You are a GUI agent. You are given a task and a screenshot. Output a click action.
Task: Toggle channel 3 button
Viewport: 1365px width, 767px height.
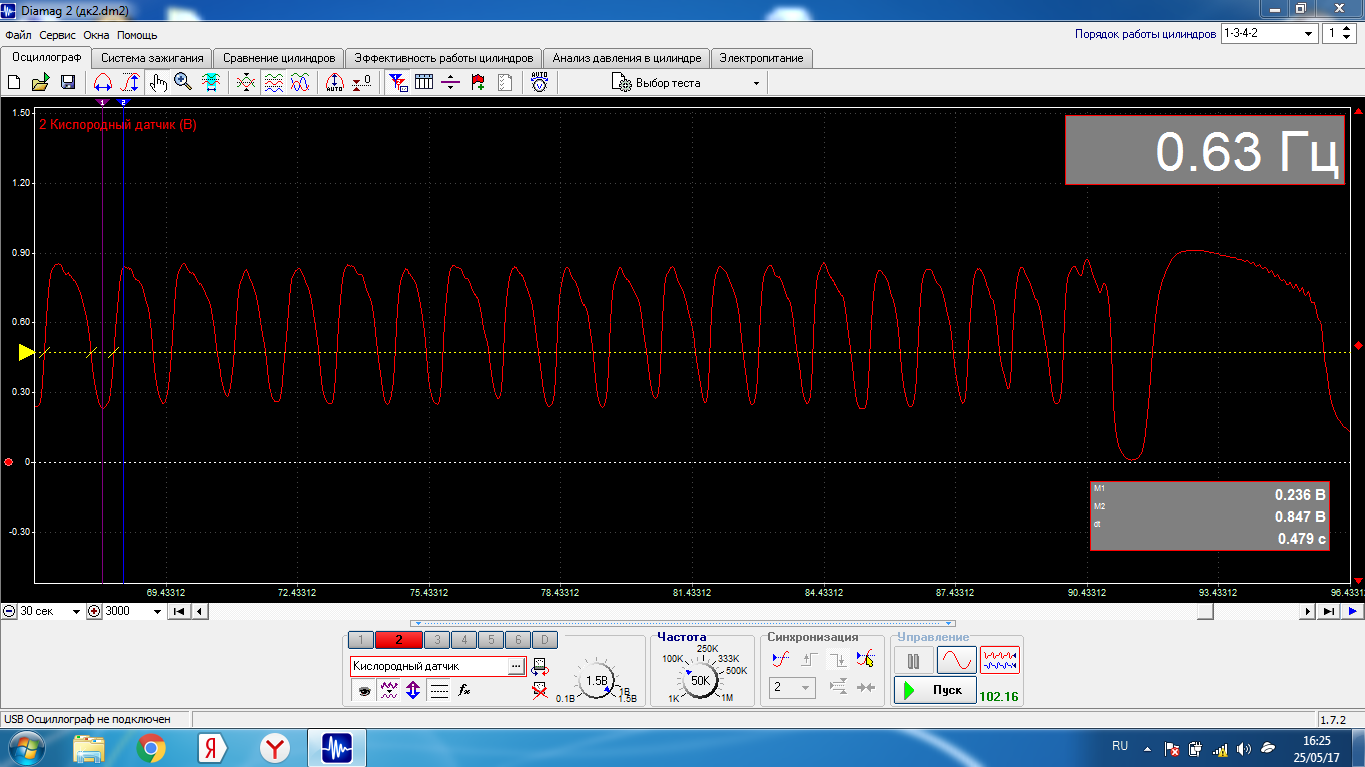[437, 640]
